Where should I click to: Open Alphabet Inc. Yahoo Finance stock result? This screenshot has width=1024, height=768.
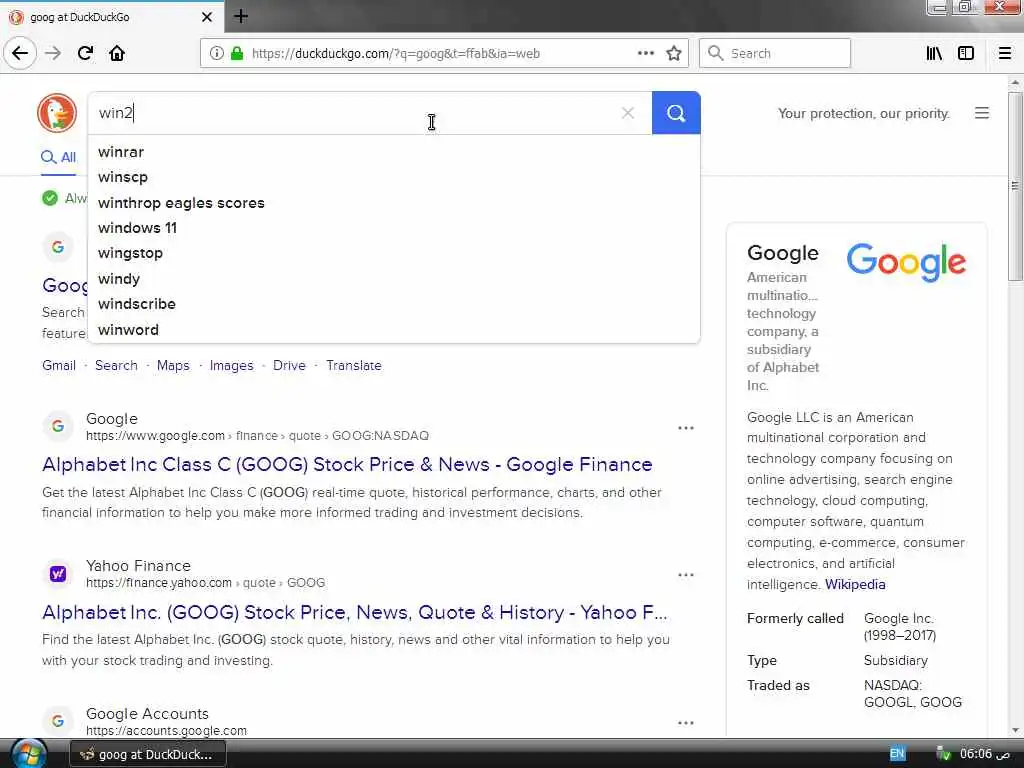[355, 612]
